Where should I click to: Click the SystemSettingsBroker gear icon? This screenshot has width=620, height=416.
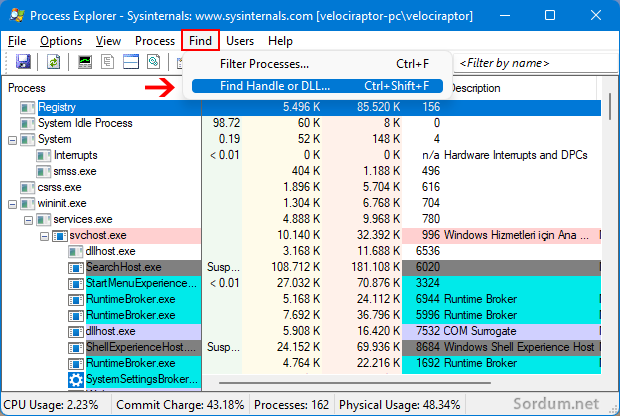76,380
